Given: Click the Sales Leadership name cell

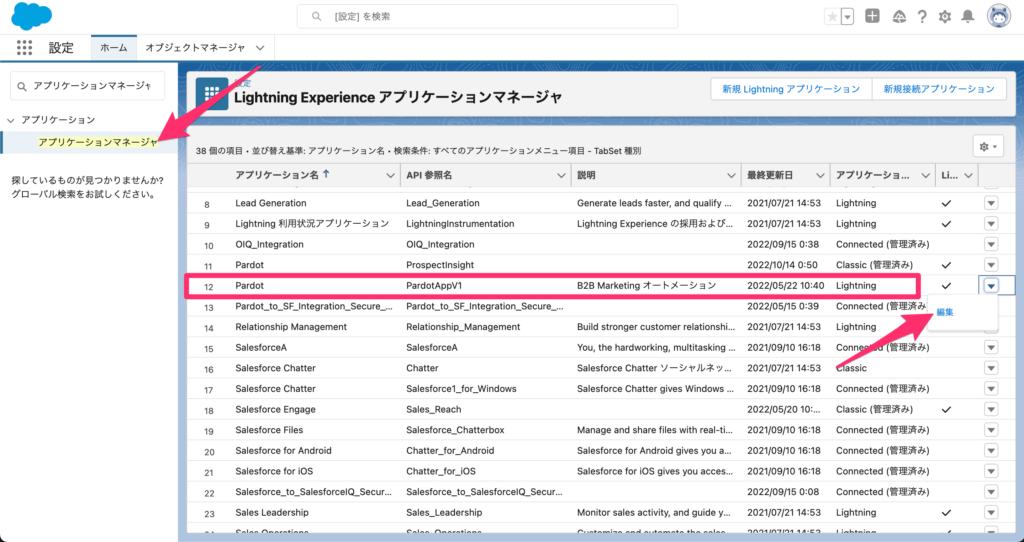Looking at the screenshot, I should [272, 513].
